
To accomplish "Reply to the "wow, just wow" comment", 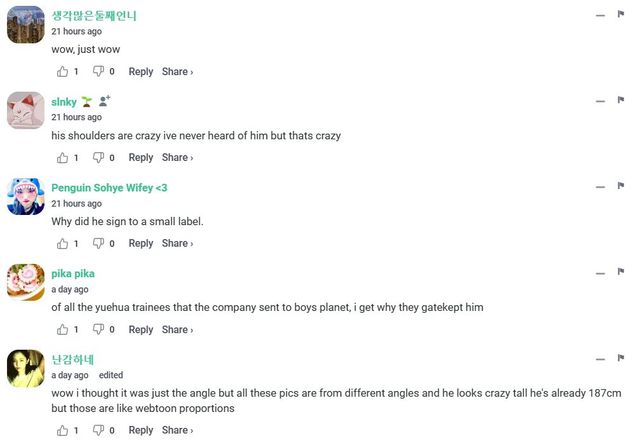I will tap(141, 72).
